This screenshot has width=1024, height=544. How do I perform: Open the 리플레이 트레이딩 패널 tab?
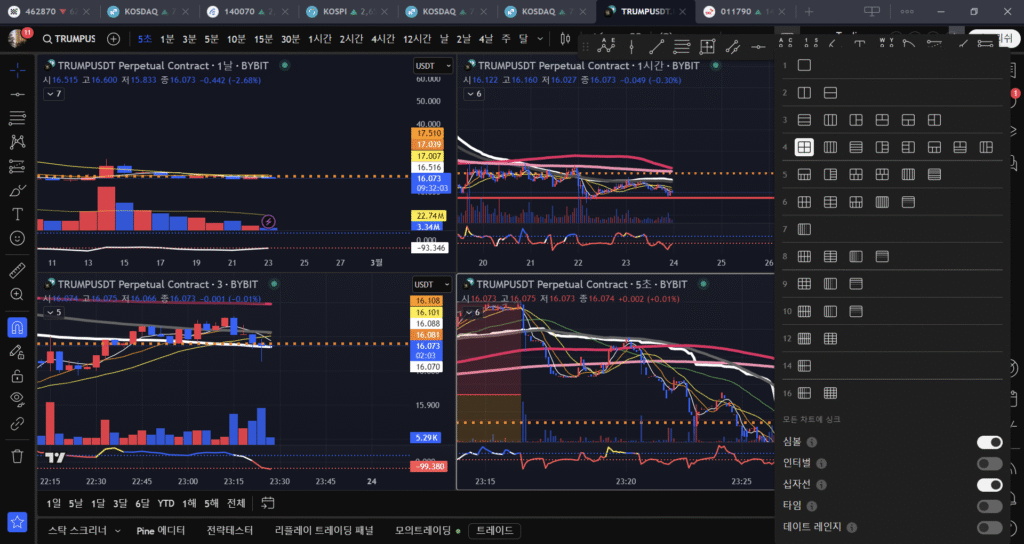[324, 530]
